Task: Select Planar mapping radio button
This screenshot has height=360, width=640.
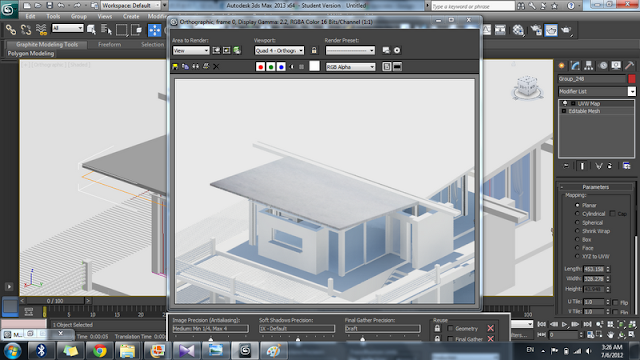Action: (577, 205)
